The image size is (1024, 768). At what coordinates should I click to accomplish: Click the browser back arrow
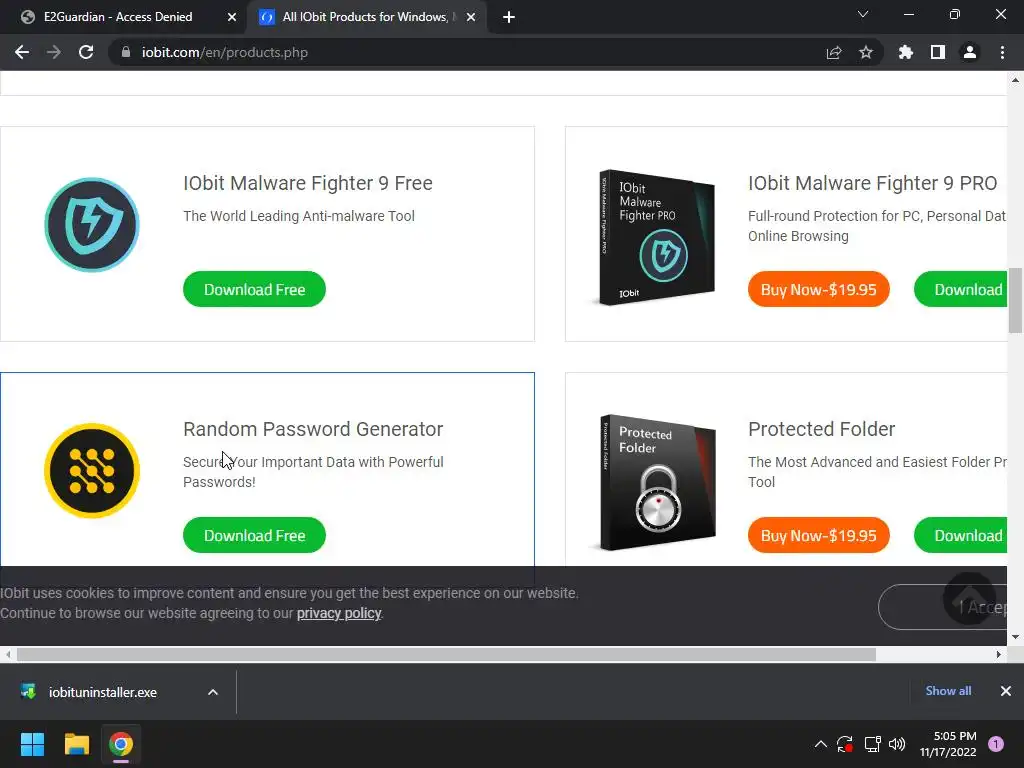coord(22,52)
